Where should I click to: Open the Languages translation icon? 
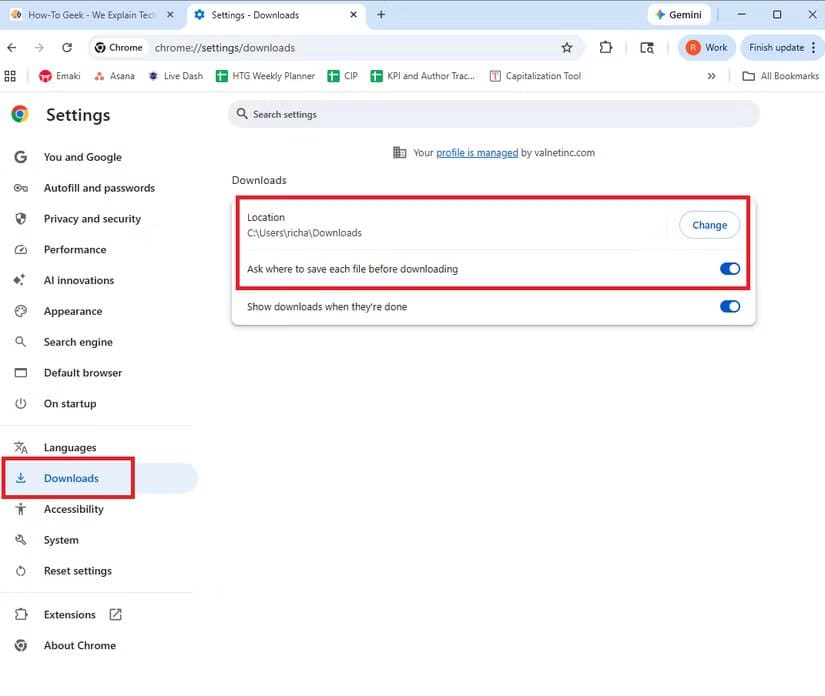click(x=21, y=447)
